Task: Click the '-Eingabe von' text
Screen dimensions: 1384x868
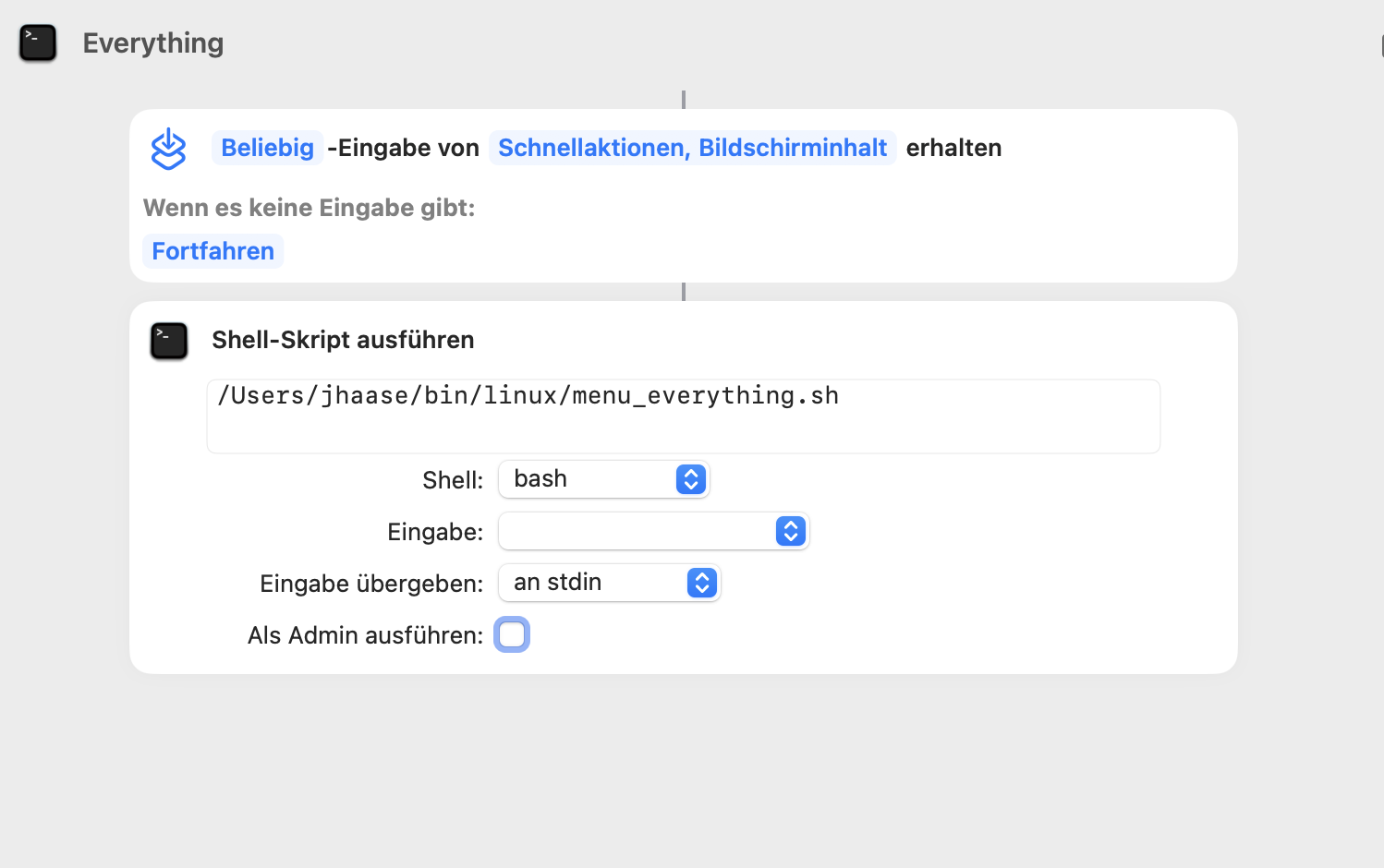Action: pos(404,148)
